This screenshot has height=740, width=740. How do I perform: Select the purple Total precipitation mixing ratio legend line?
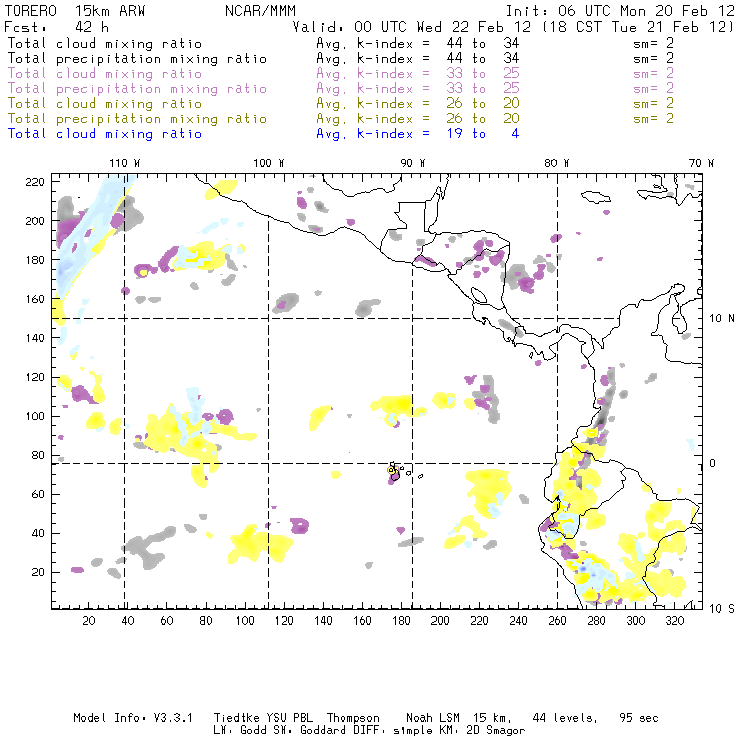pyautogui.click(x=137, y=89)
